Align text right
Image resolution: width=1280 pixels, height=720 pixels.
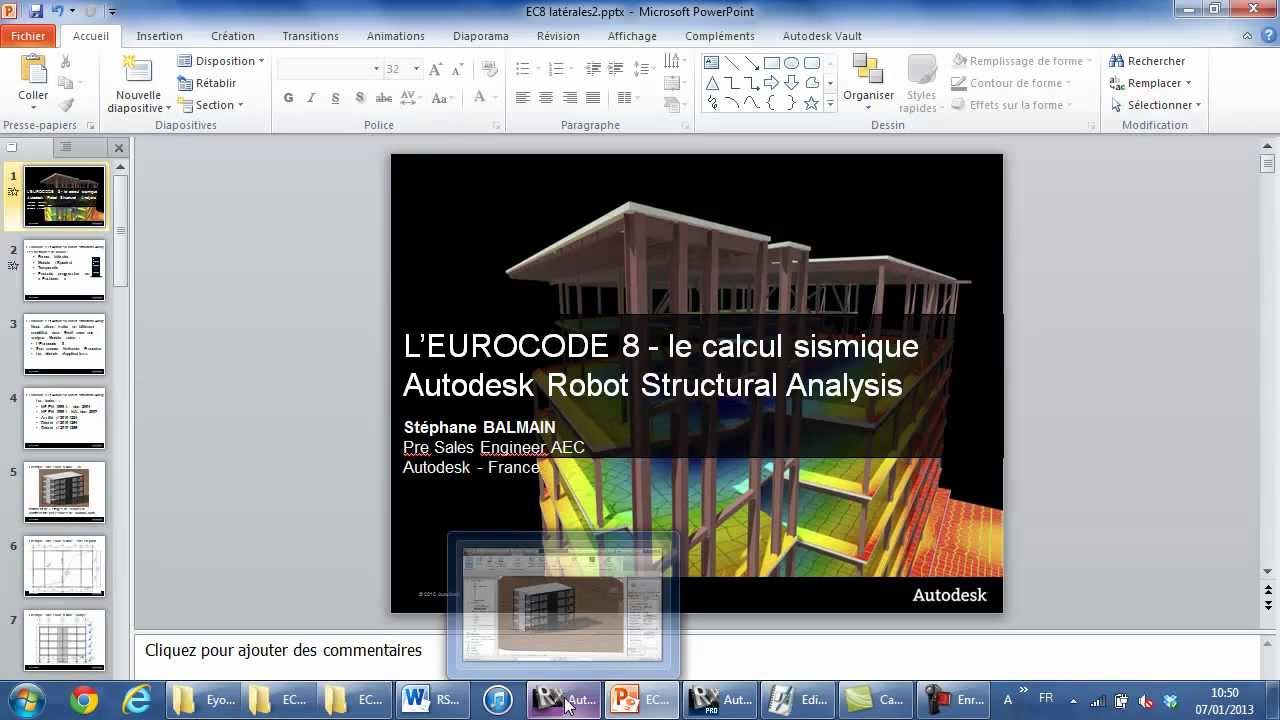tap(570, 98)
